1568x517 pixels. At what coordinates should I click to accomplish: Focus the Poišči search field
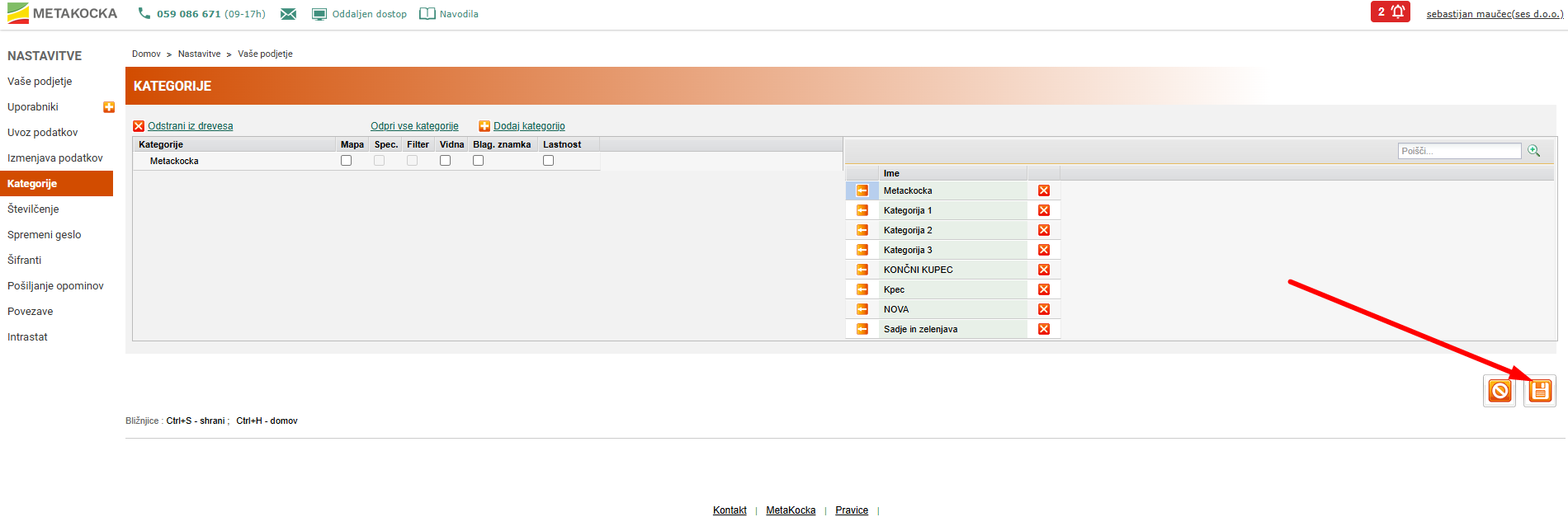[1459, 151]
